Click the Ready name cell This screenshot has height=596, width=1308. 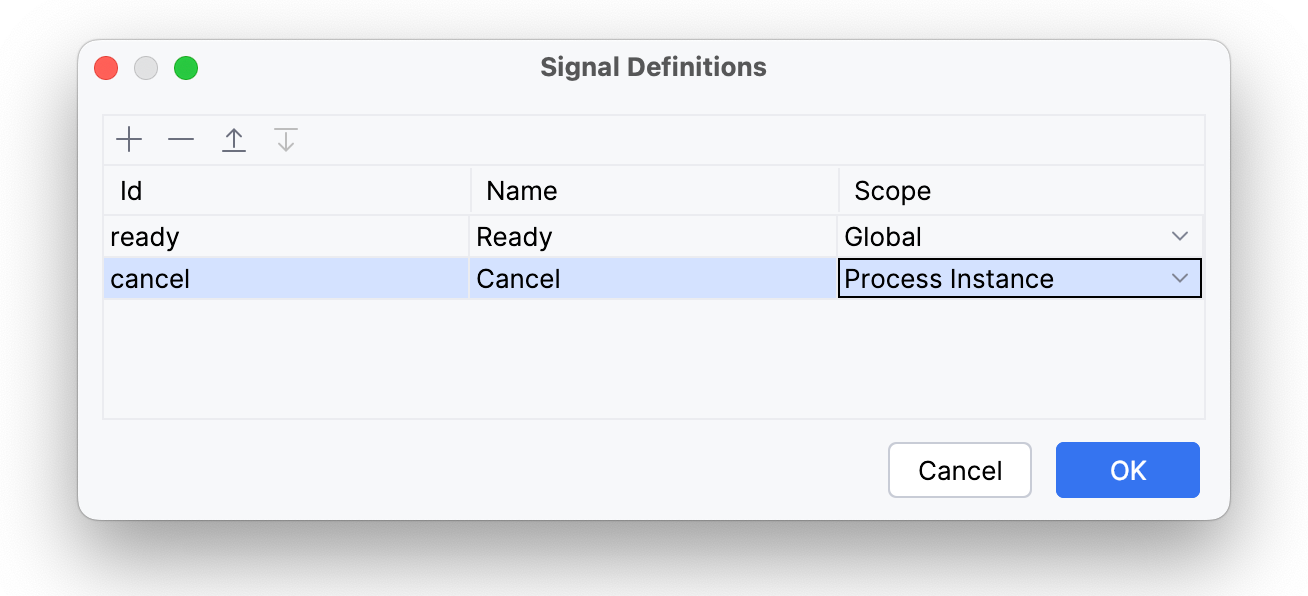click(517, 236)
